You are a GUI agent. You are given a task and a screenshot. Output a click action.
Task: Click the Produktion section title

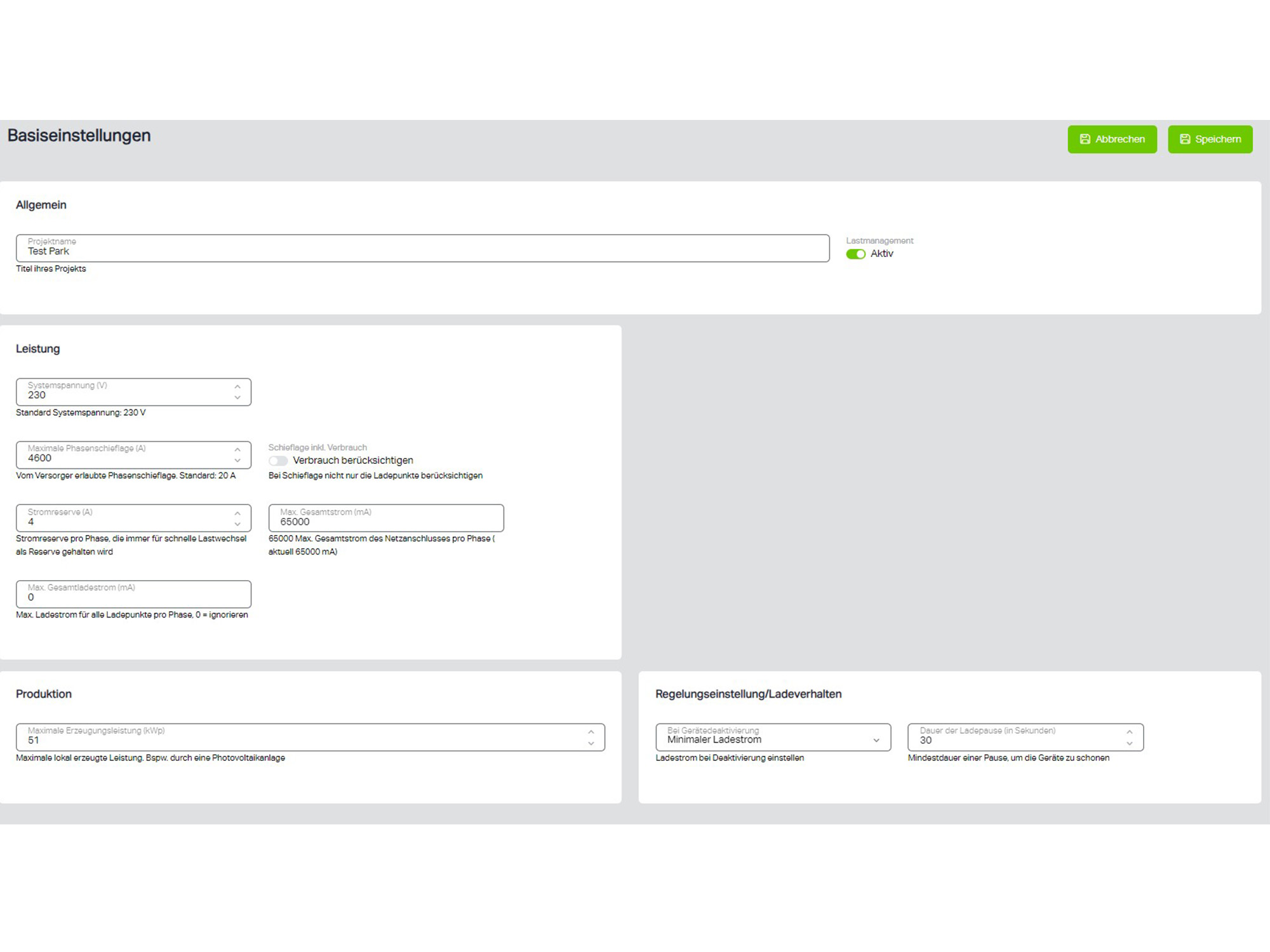pyautogui.click(x=44, y=694)
